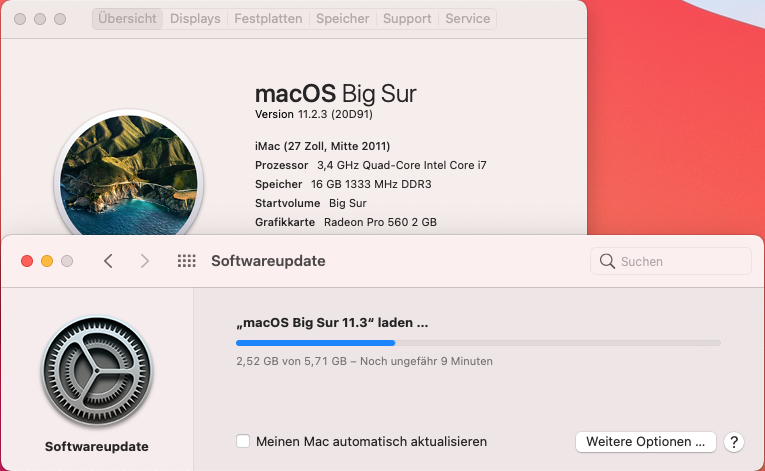Click the 'Radeon Pro 560 2 GB' value

coord(381,222)
